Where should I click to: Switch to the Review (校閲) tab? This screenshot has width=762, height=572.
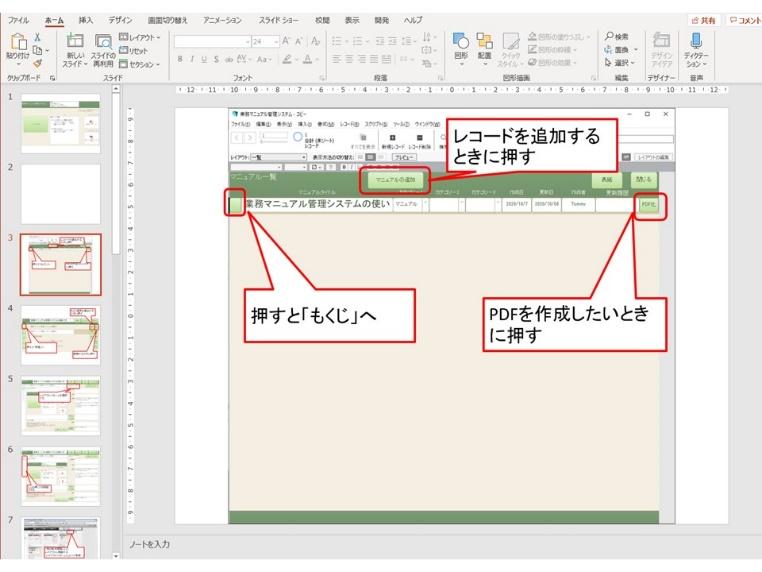pyautogui.click(x=322, y=20)
